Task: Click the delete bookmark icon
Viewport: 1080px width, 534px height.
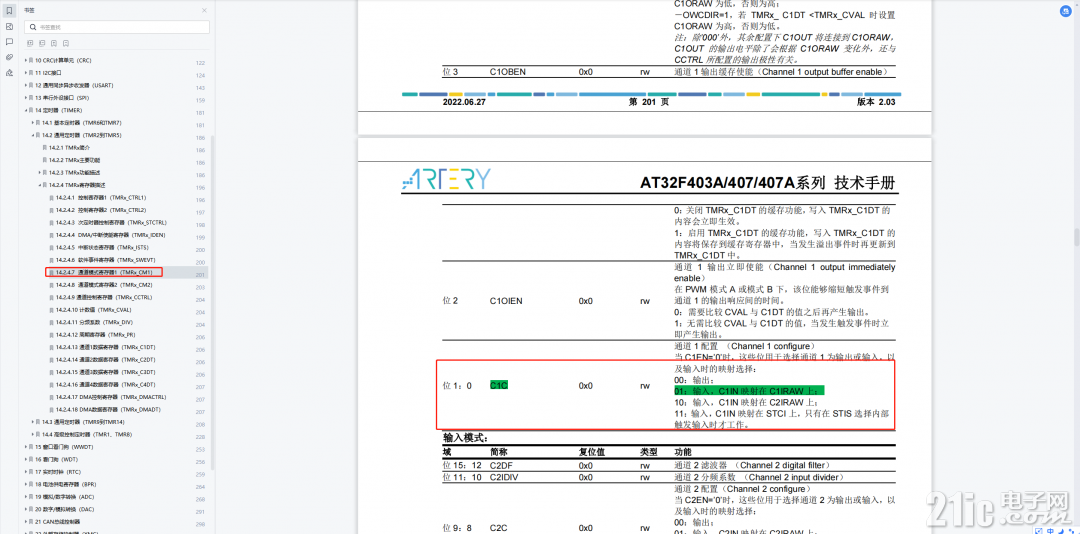Action: [66, 43]
